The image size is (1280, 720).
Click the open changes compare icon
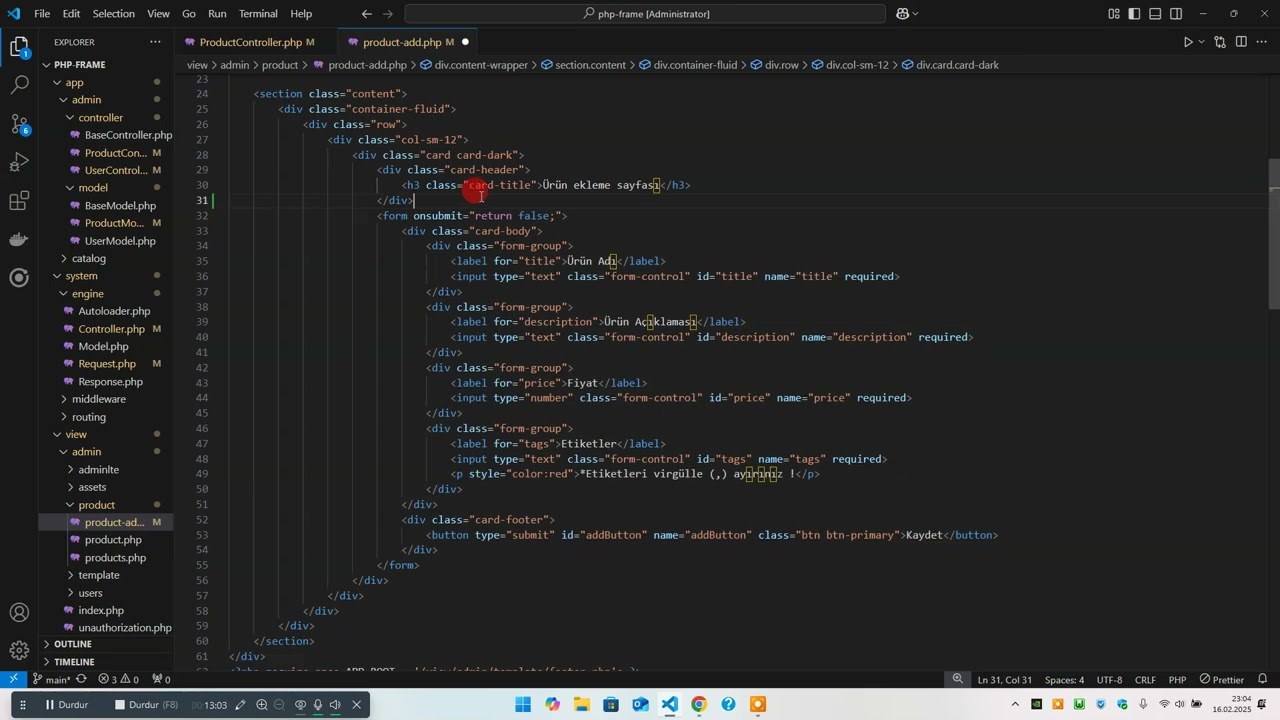click(x=1220, y=42)
